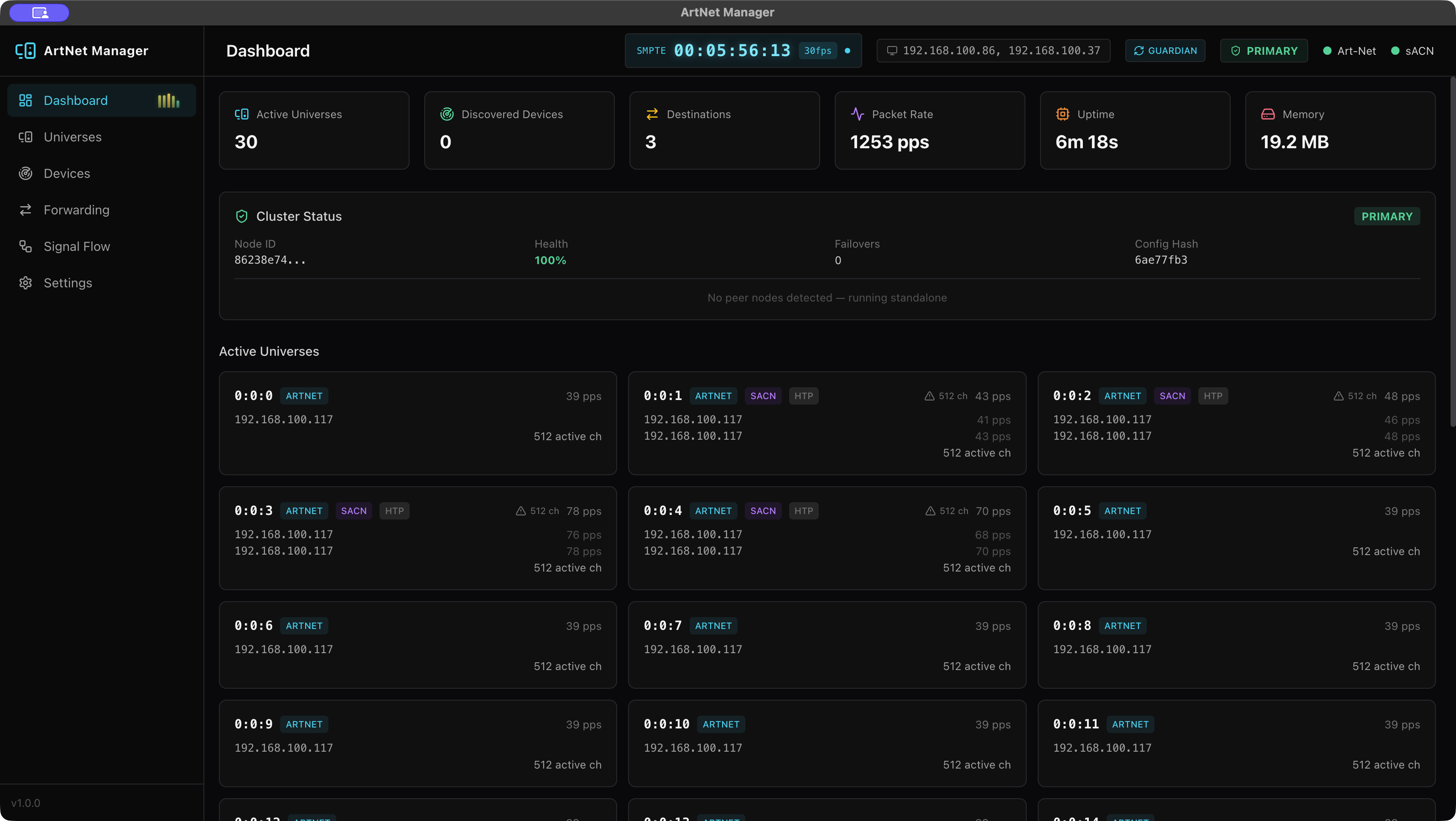Image resolution: width=1456 pixels, height=821 pixels.
Task: Click the purple screen-share icon in title bar
Action: (40, 12)
